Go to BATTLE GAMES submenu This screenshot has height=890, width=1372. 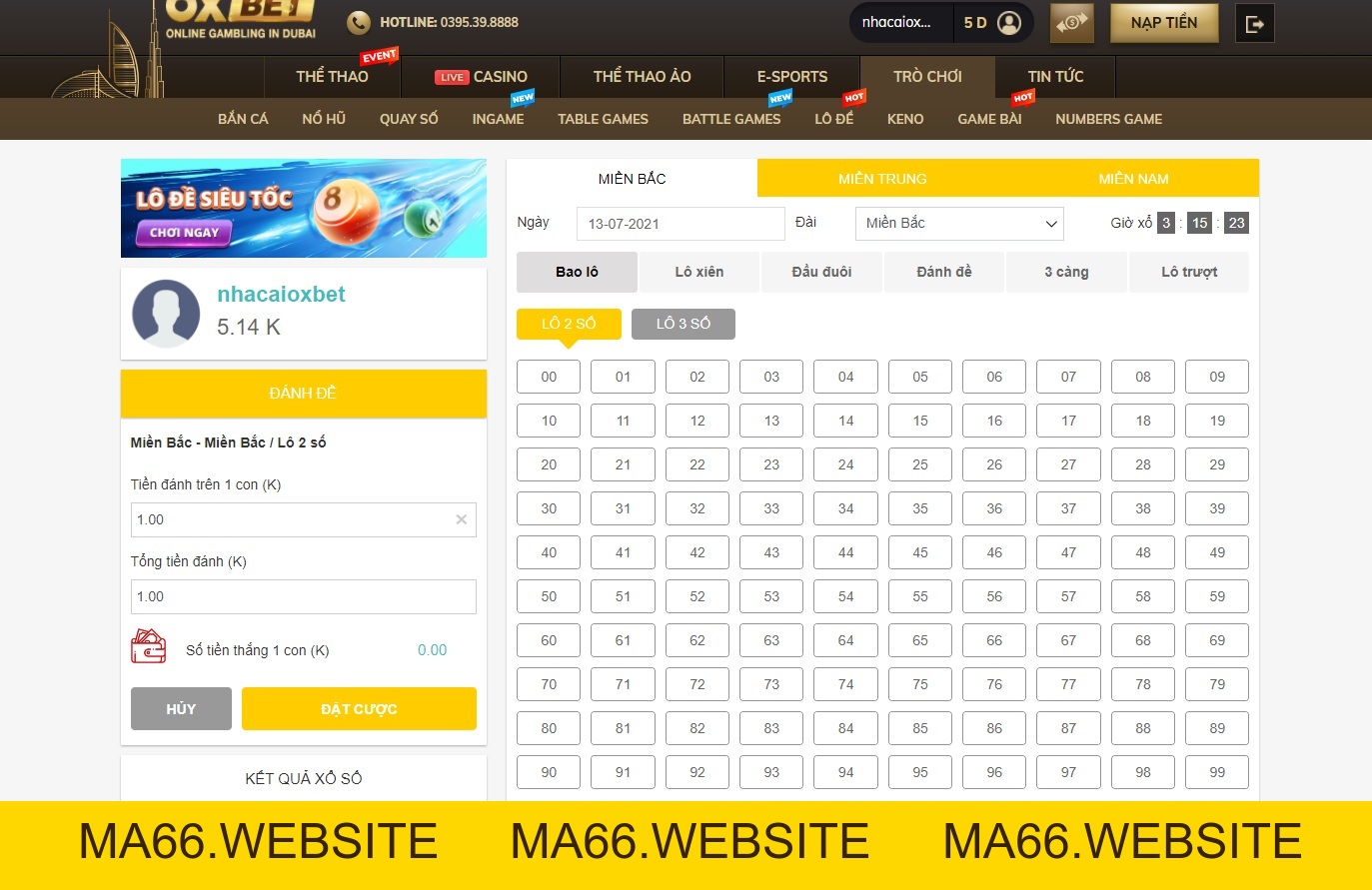731,119
